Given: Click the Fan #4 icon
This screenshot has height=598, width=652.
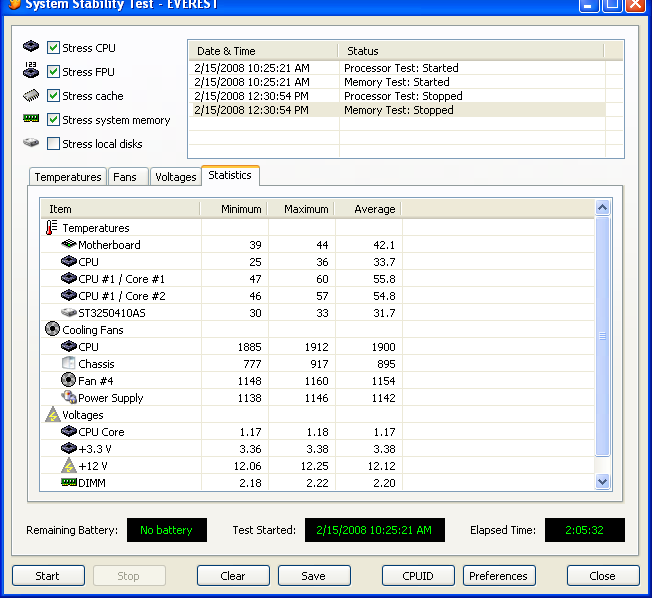Looking at the screenshot, I should pyautogui.click(x=68, y=380).
